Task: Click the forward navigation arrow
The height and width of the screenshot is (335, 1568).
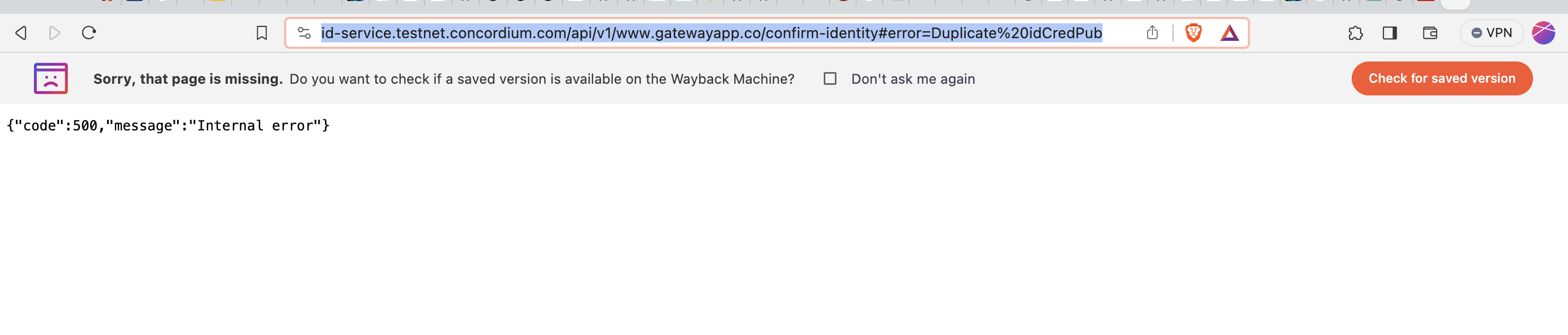Action: click(x=55, y=33)
